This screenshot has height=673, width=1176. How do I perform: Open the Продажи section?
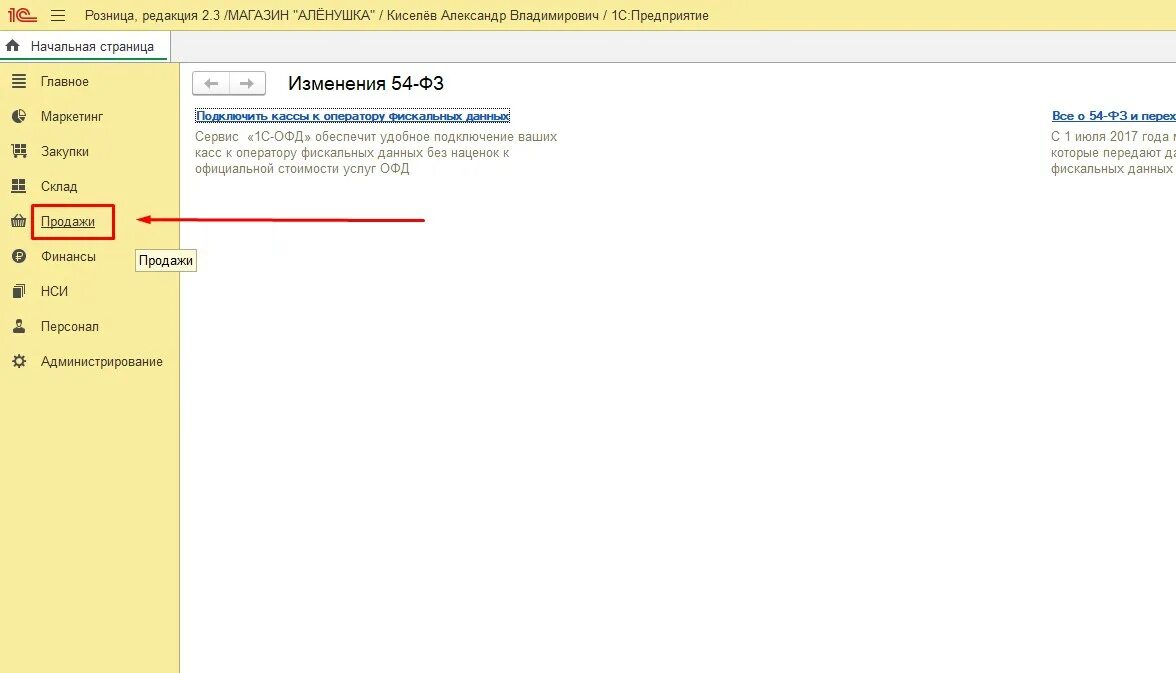68,221
